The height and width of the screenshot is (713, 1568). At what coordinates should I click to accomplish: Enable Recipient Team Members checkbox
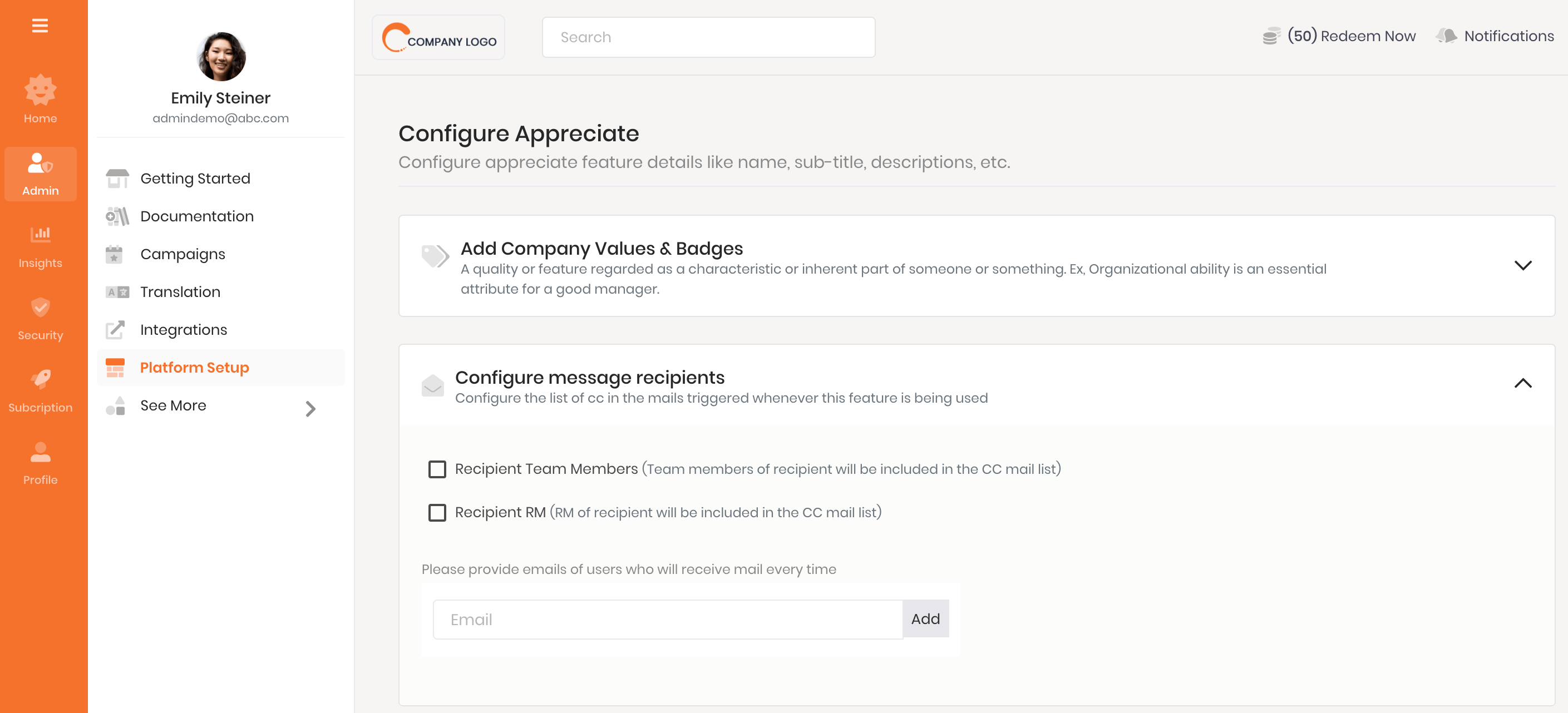[x=437, y=468]
